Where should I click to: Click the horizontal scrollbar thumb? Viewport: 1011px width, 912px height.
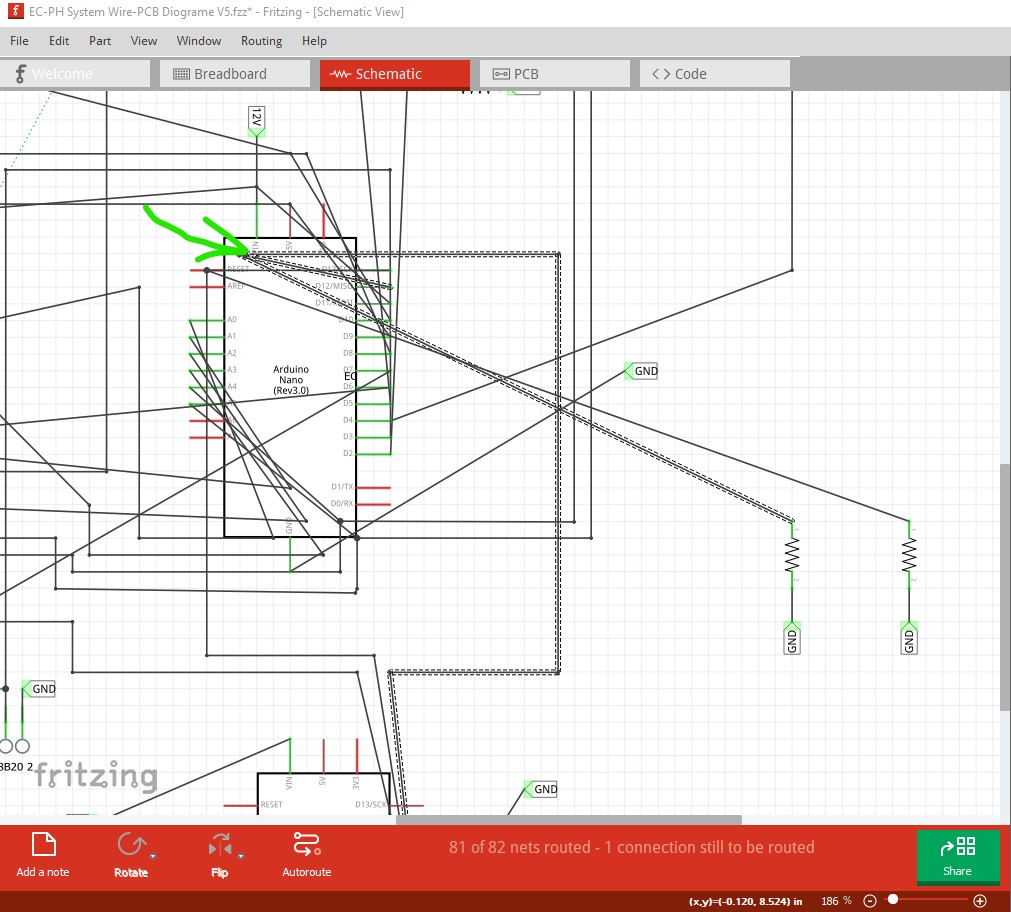569,820
